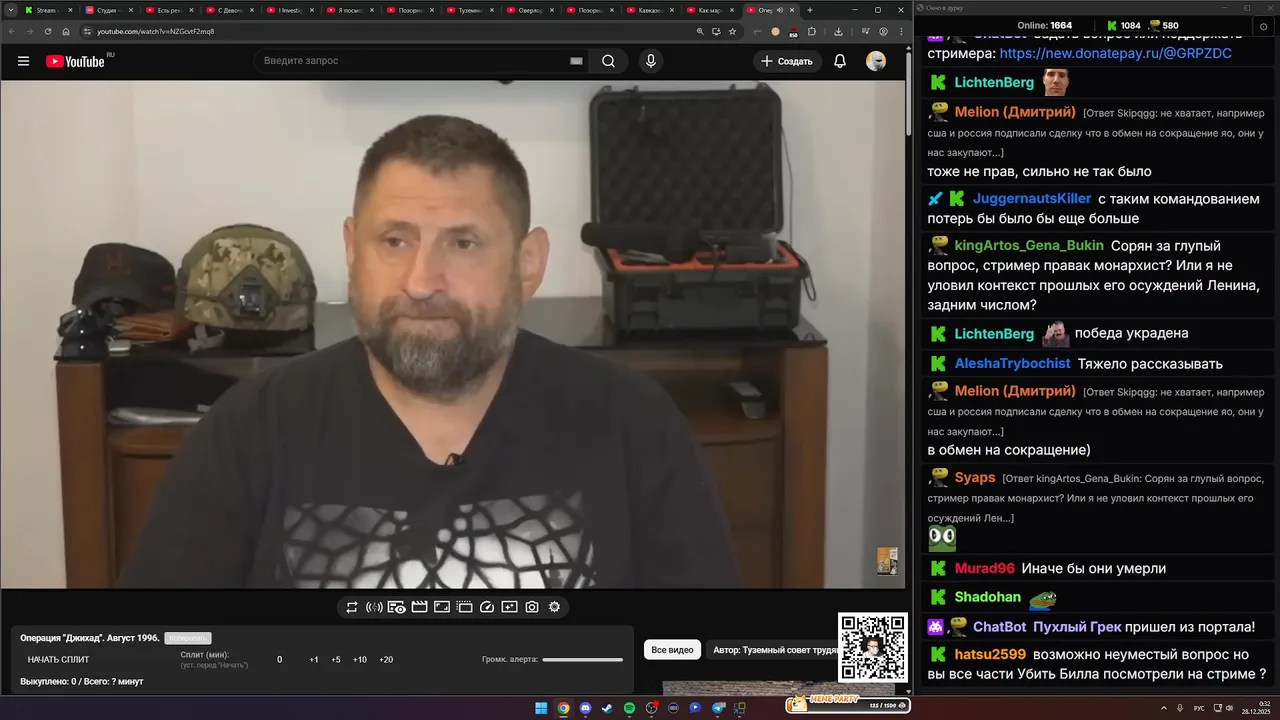Switch to the 'Студия' browser tab

(x=107, y=10)
